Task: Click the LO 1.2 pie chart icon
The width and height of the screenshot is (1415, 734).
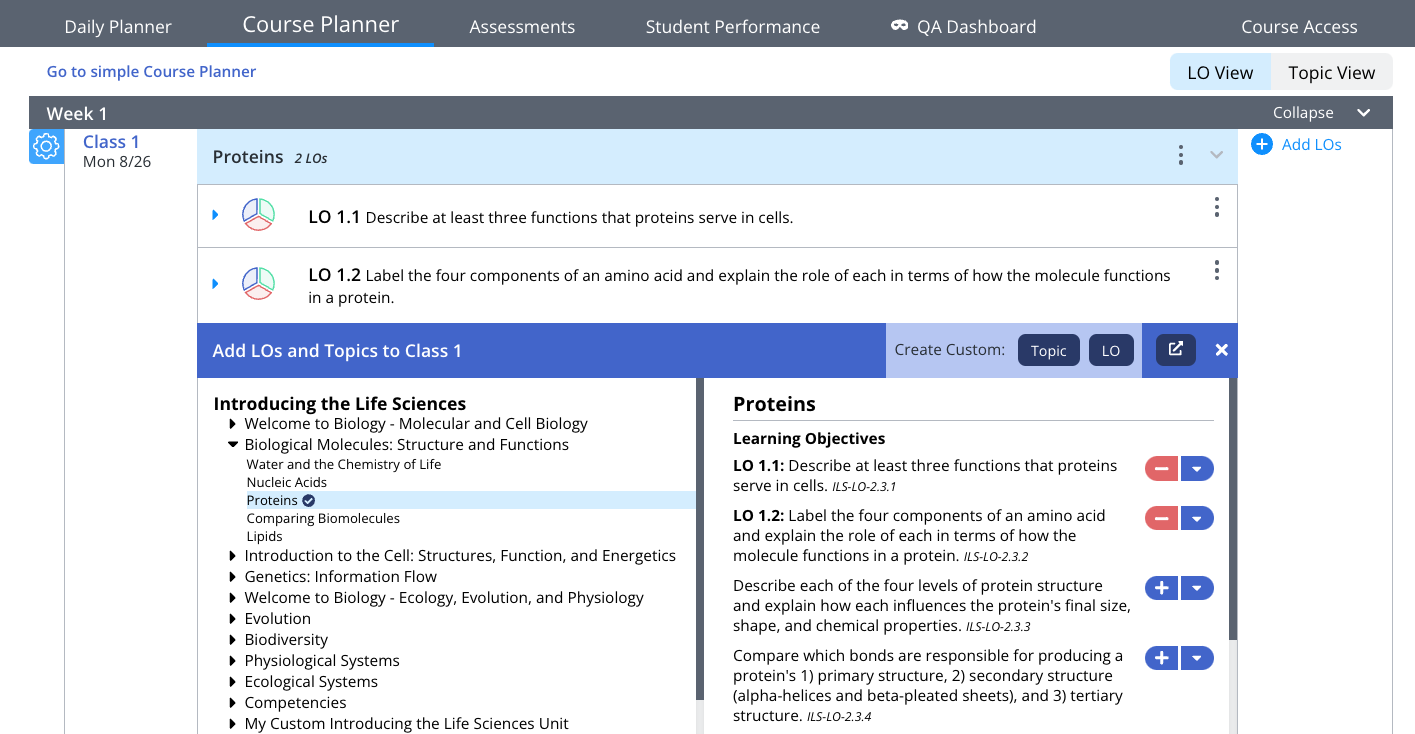Action: [x=258, y=284]
